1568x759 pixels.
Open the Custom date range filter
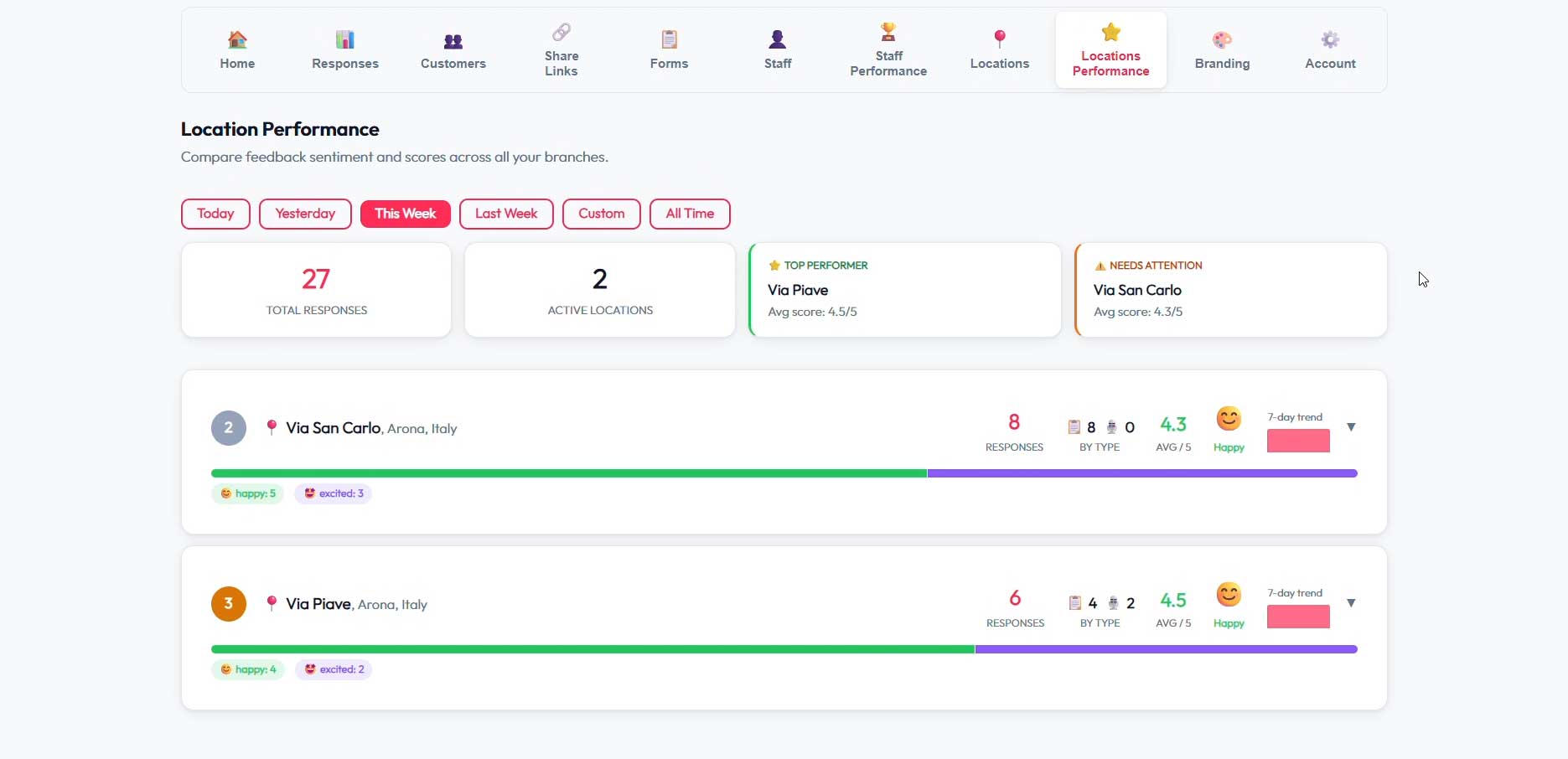602,214
